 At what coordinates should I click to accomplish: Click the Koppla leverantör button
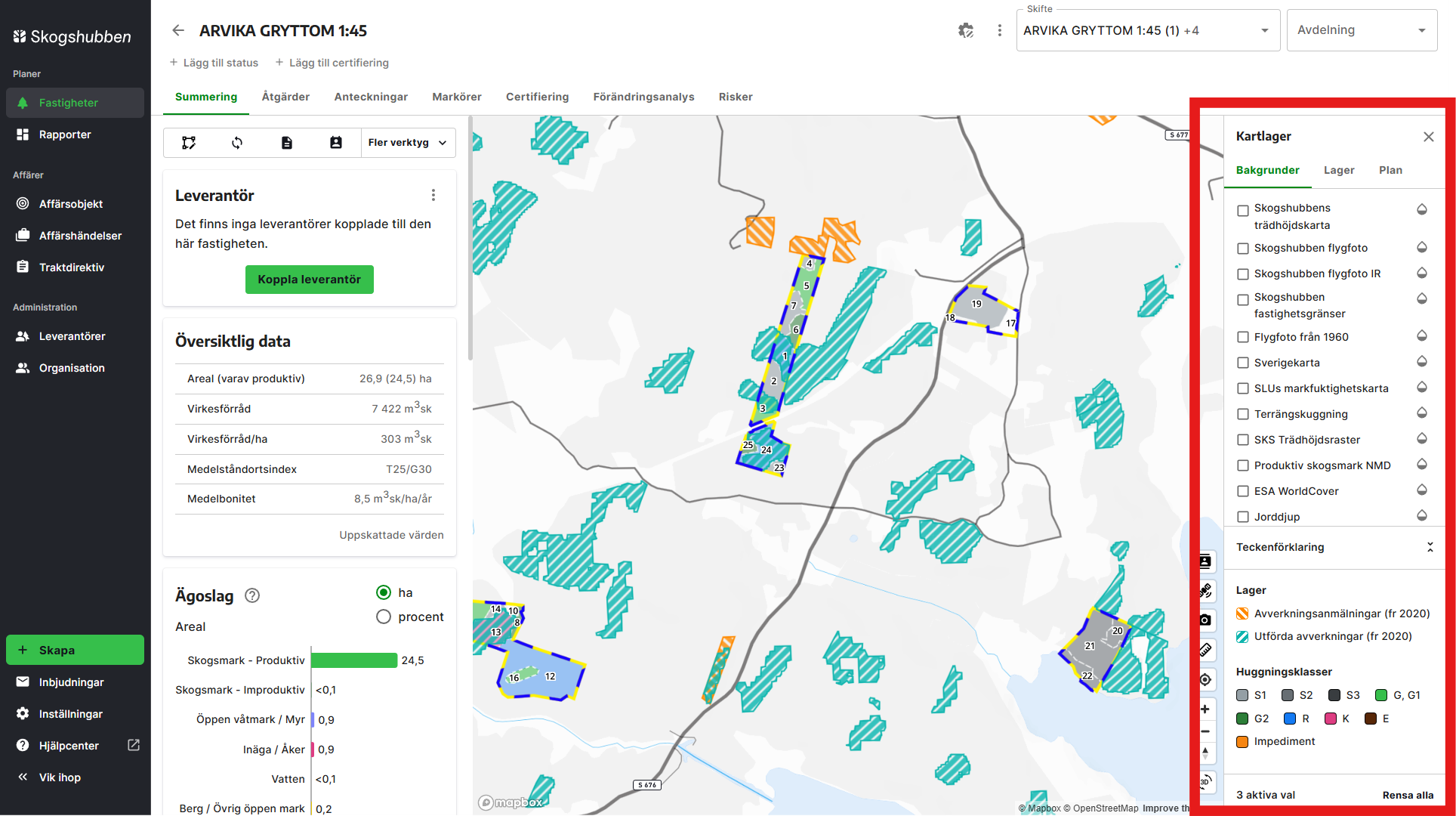309,280
